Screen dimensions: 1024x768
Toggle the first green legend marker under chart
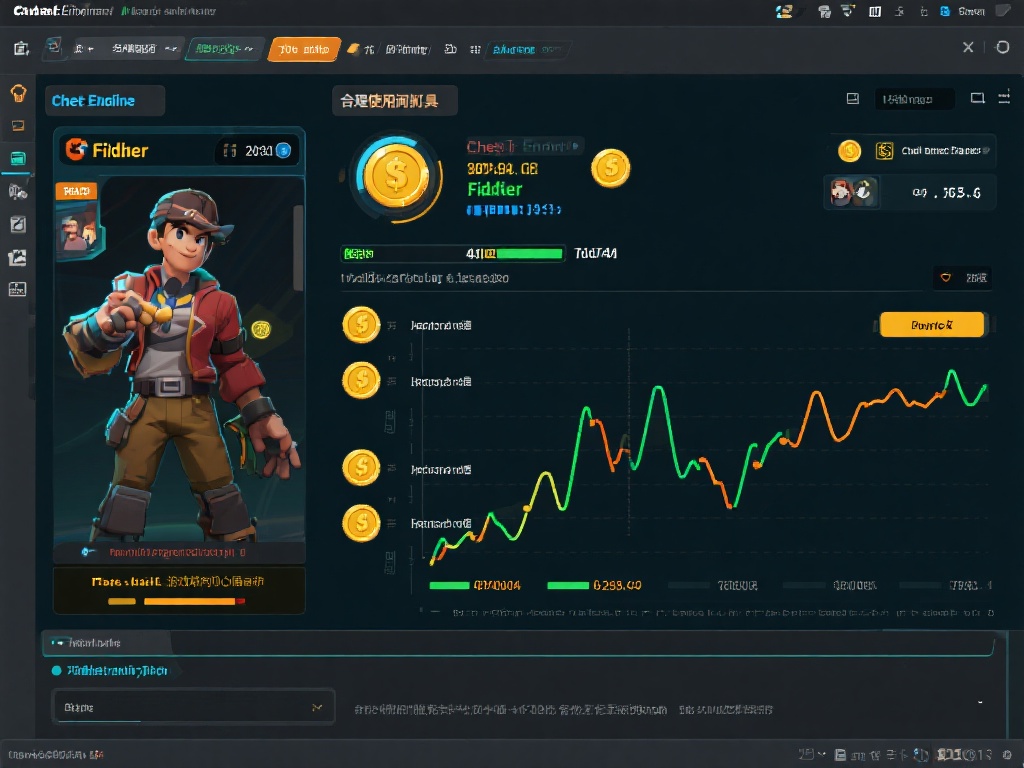point(449,585)
